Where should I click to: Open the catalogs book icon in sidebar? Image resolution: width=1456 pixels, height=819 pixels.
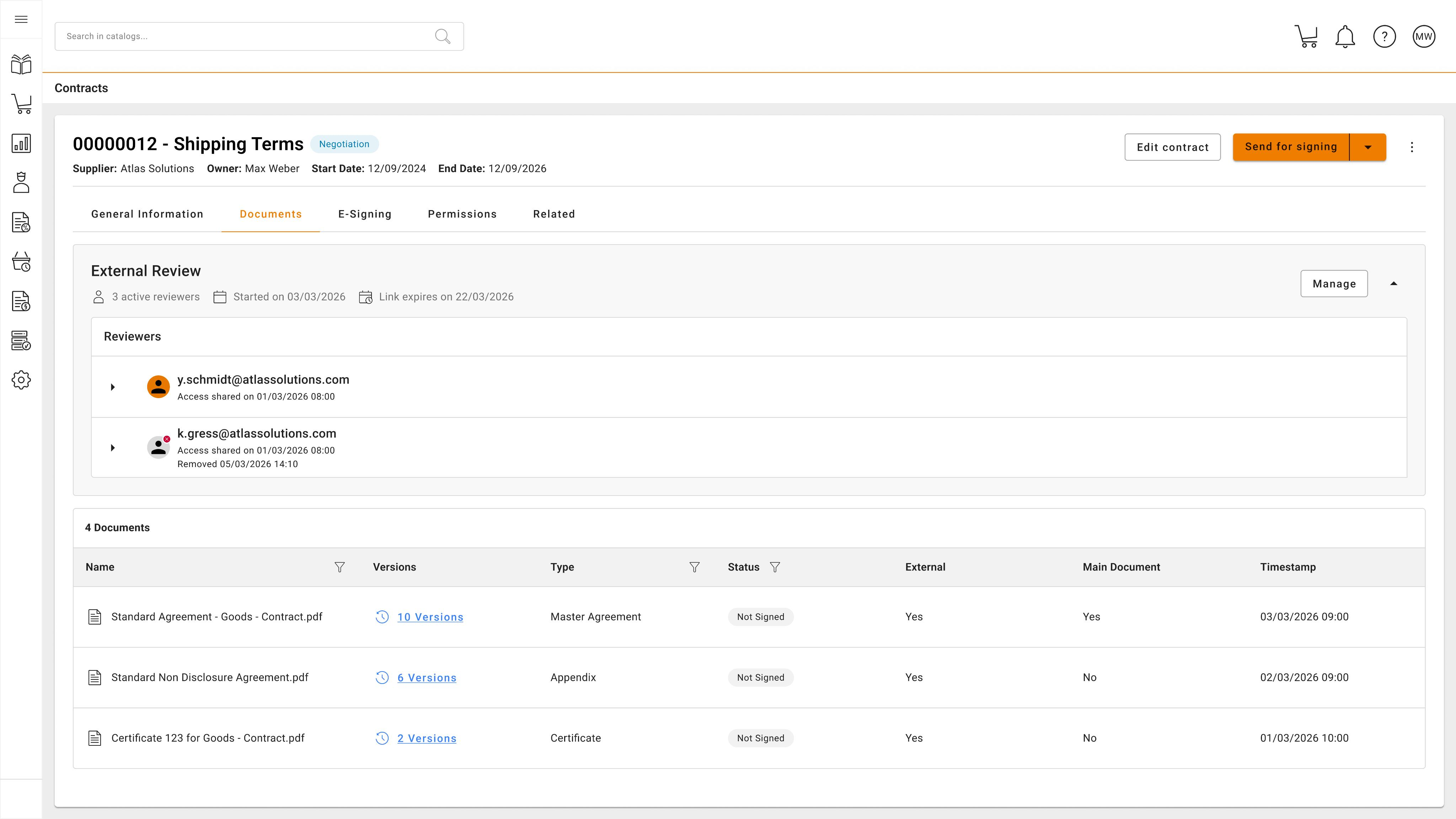point(21,64)
